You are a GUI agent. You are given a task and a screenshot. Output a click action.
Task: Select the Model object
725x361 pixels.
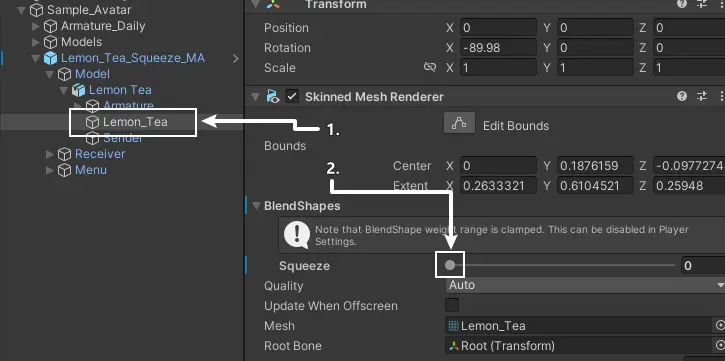coord(92,74)
